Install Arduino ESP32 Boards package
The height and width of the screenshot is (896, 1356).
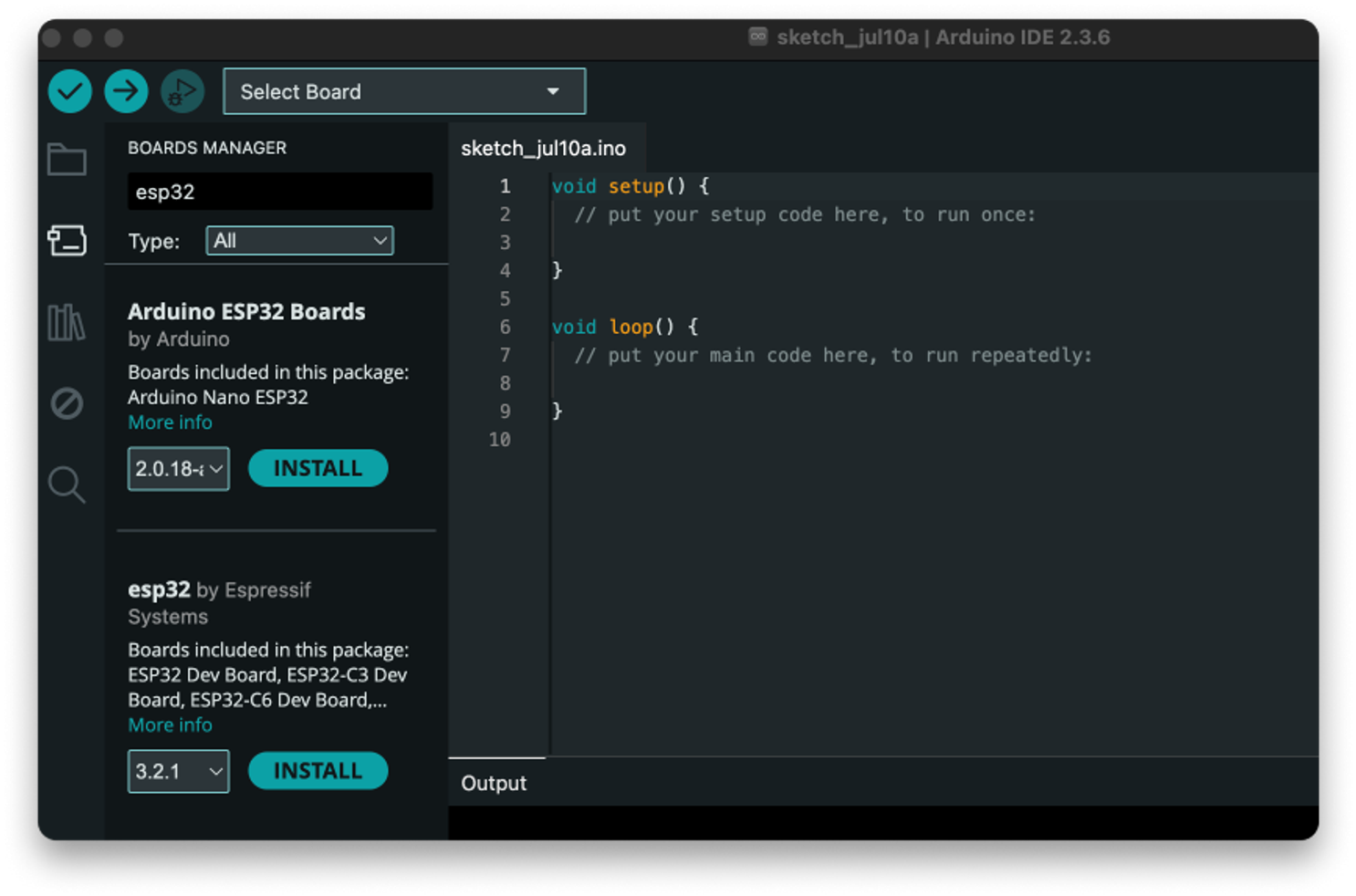[x=318, y=468]
